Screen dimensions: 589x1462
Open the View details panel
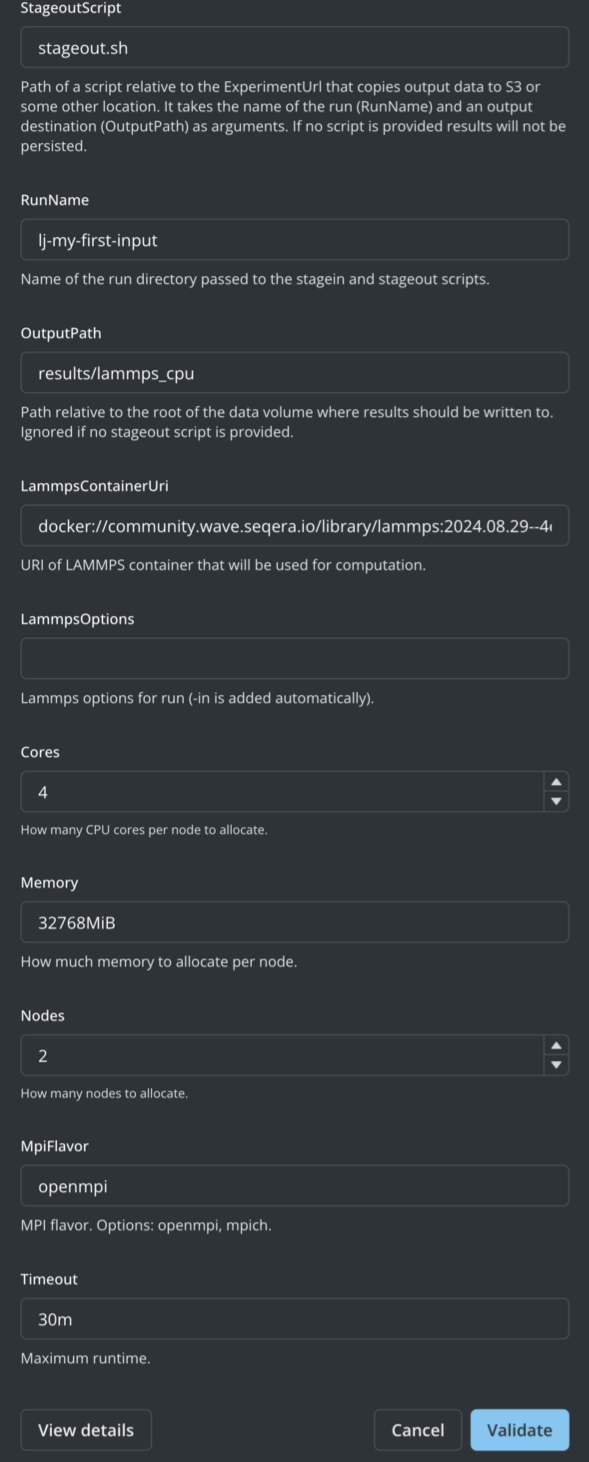[x=85, y=1429]
